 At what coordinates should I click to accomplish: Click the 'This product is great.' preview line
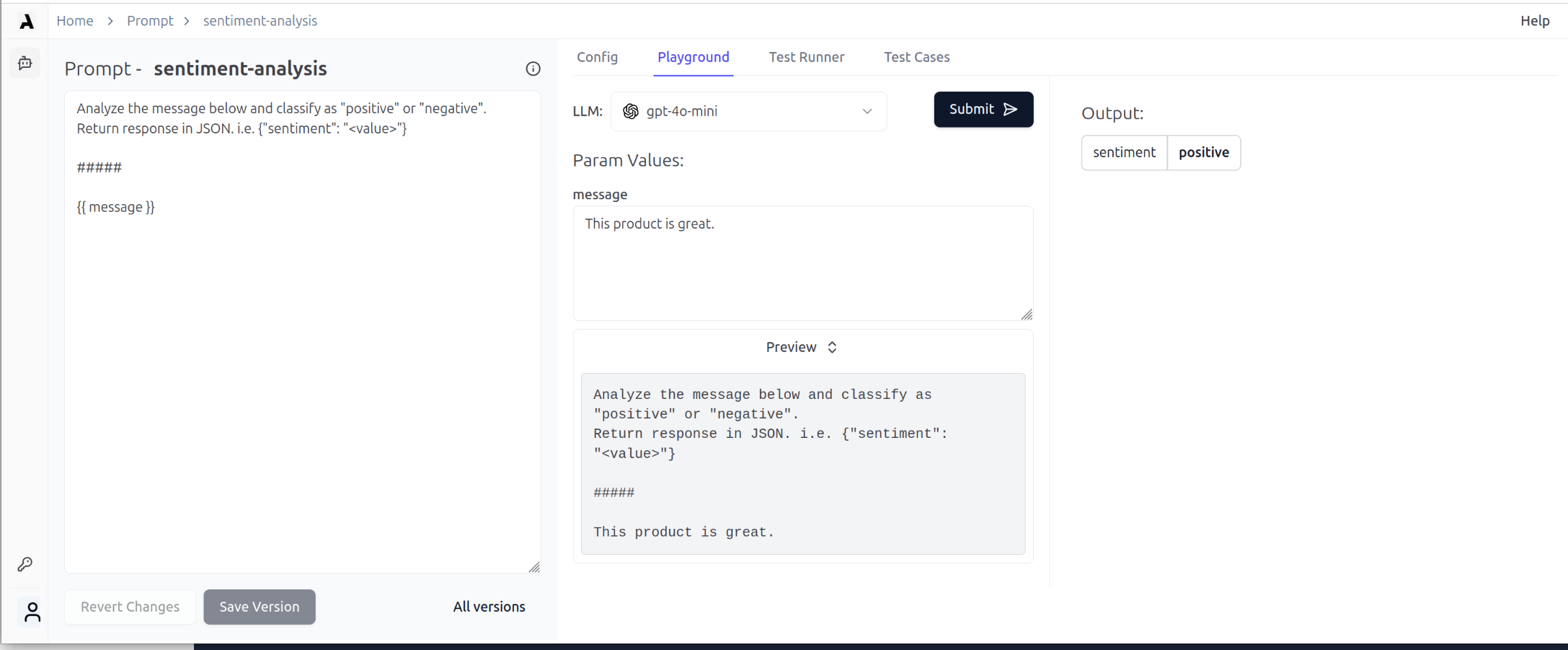[x=683, y=532]
